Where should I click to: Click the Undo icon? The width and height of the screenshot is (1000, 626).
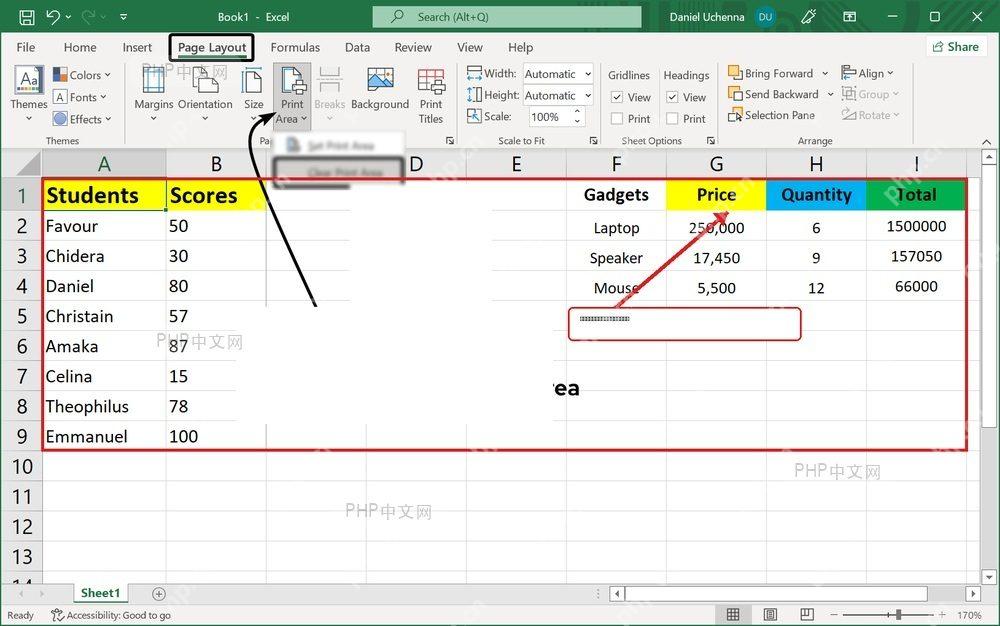coord(53,17)
